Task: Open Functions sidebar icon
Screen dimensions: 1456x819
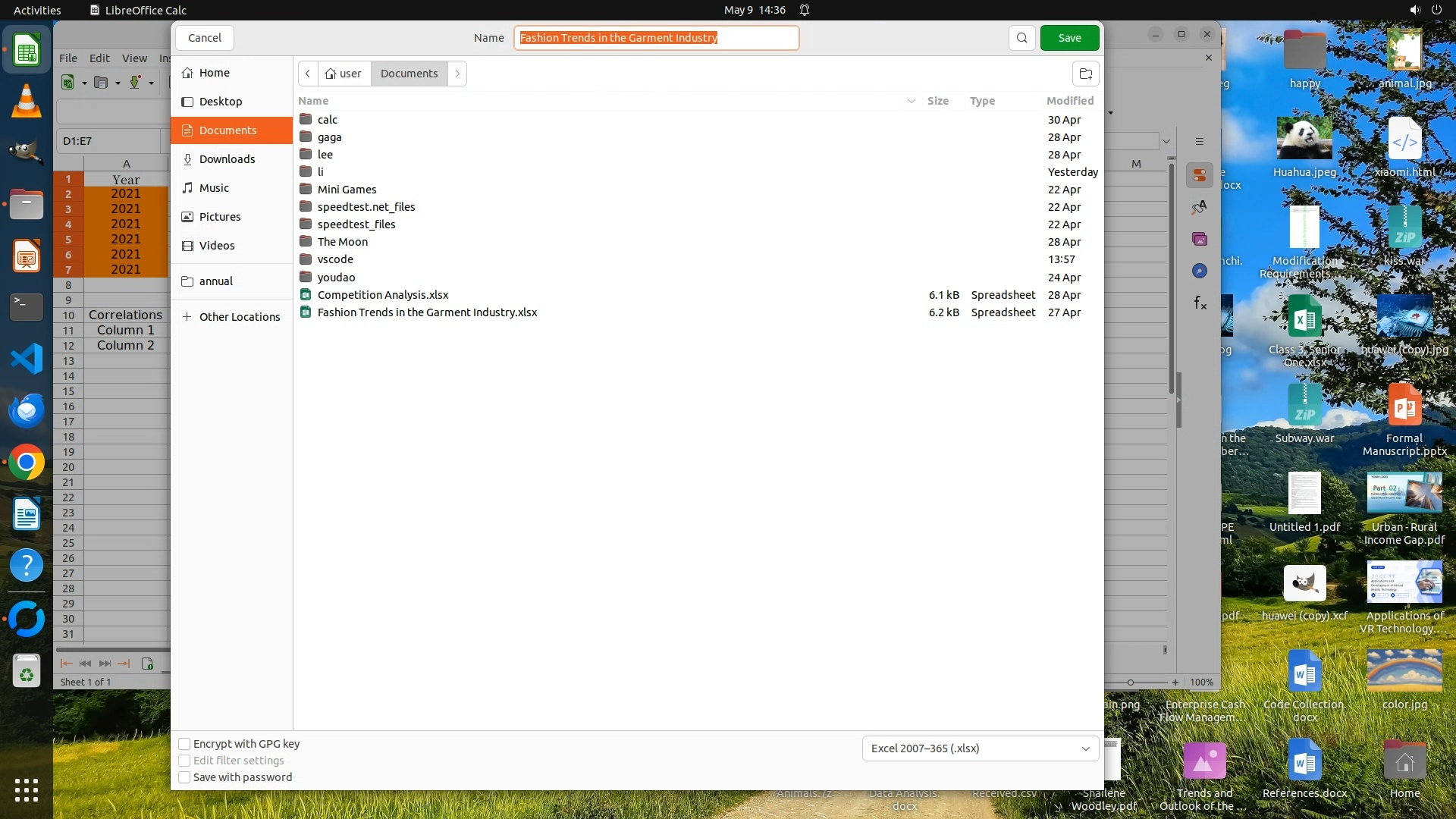Action: pos(1200,303)
